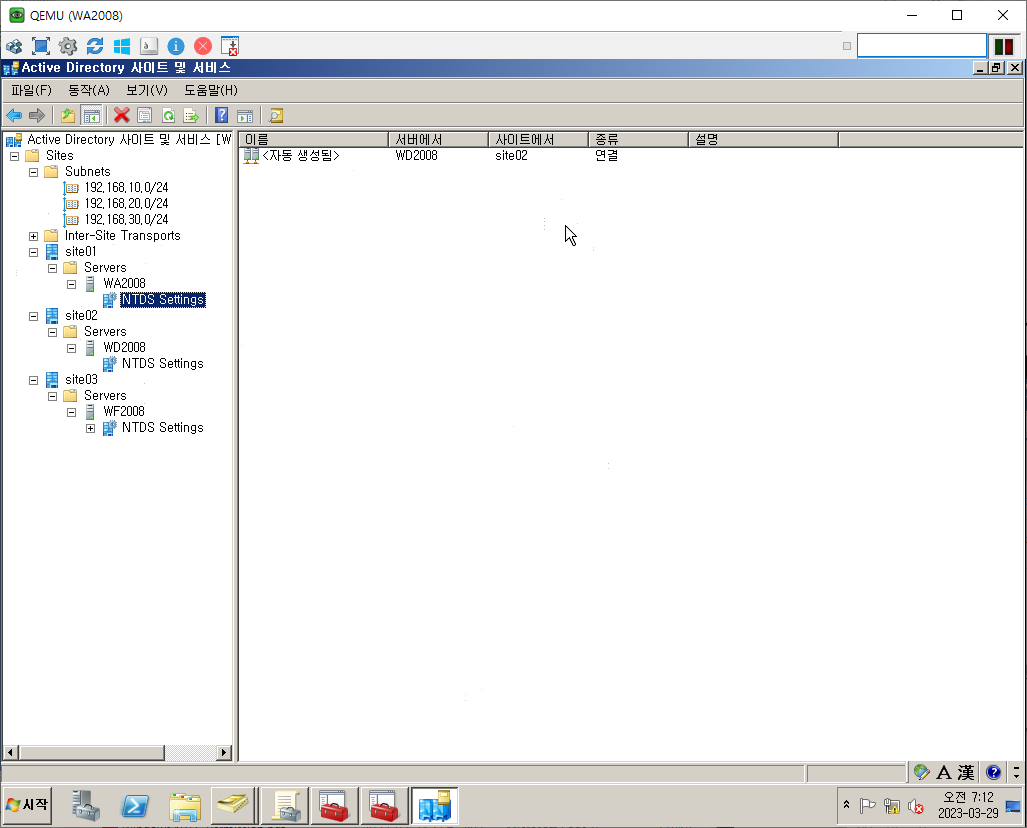Select the <자동 생성됨> connection row
The width and height of the screenshot is (1027, 828).
tap(301, 156)
